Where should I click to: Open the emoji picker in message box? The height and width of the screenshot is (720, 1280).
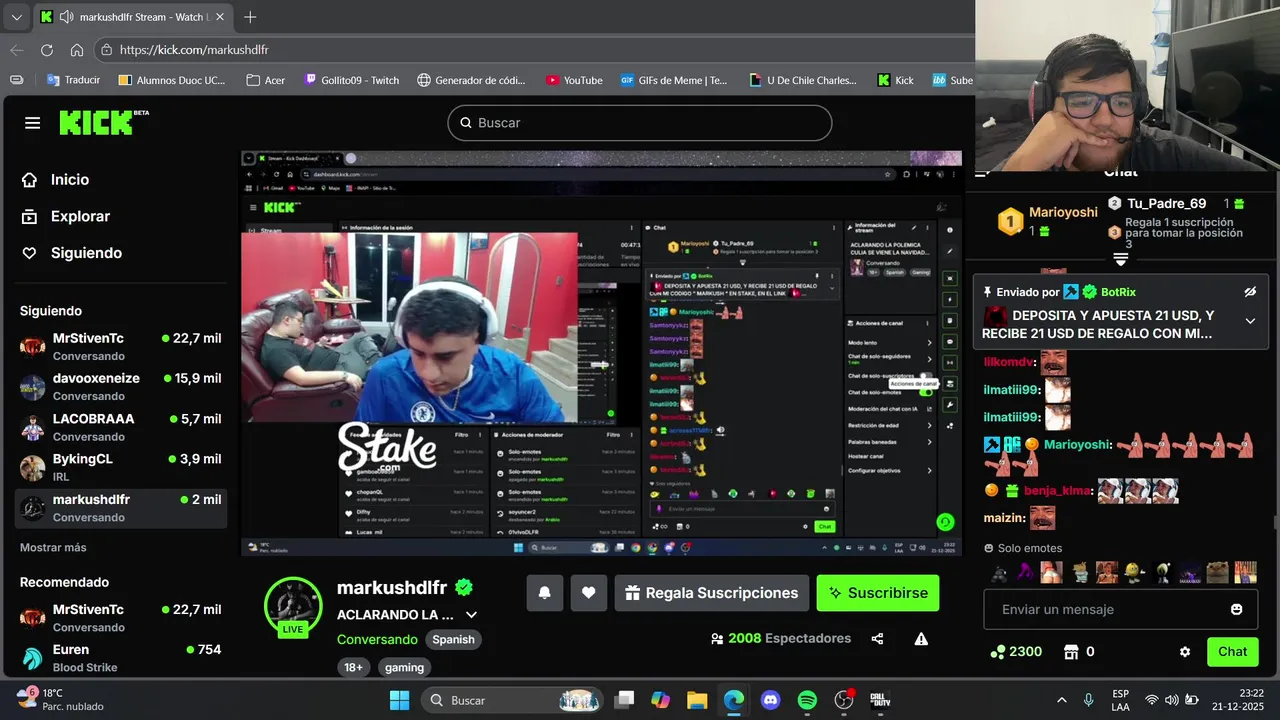1237,609
